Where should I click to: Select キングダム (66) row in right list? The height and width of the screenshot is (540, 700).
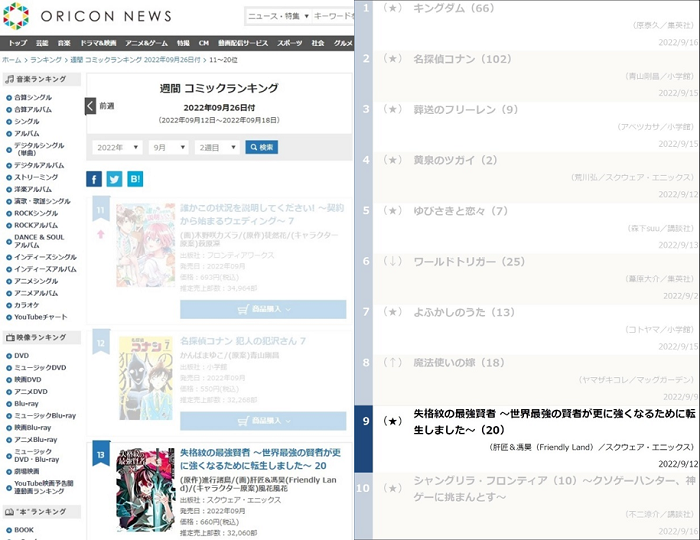(x=527, y=25)
